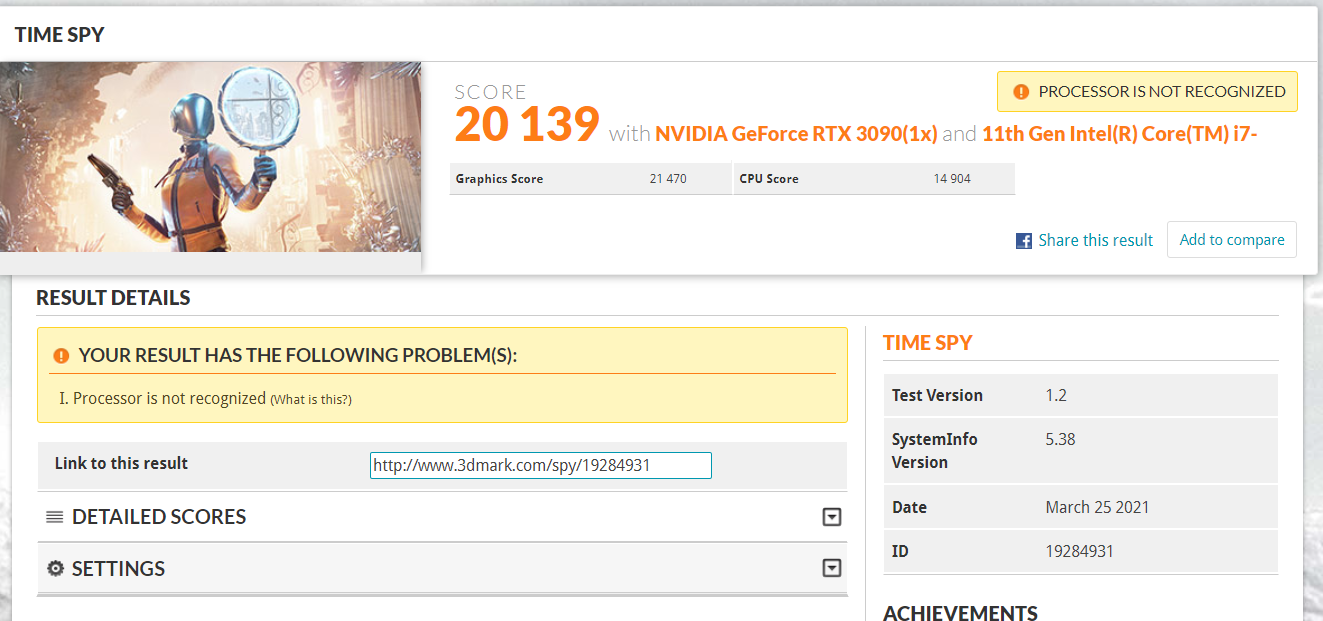Click the Link to this result label
This screenshot has height=621, width=1323.
click(x=121, y=463)
